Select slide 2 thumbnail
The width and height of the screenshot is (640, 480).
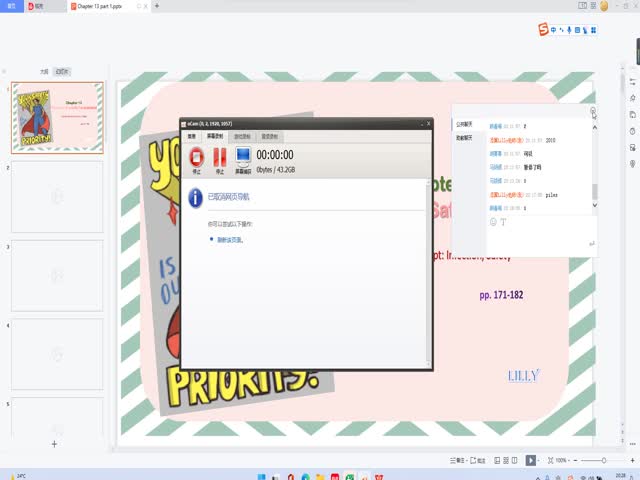click(x=57, y=196)
